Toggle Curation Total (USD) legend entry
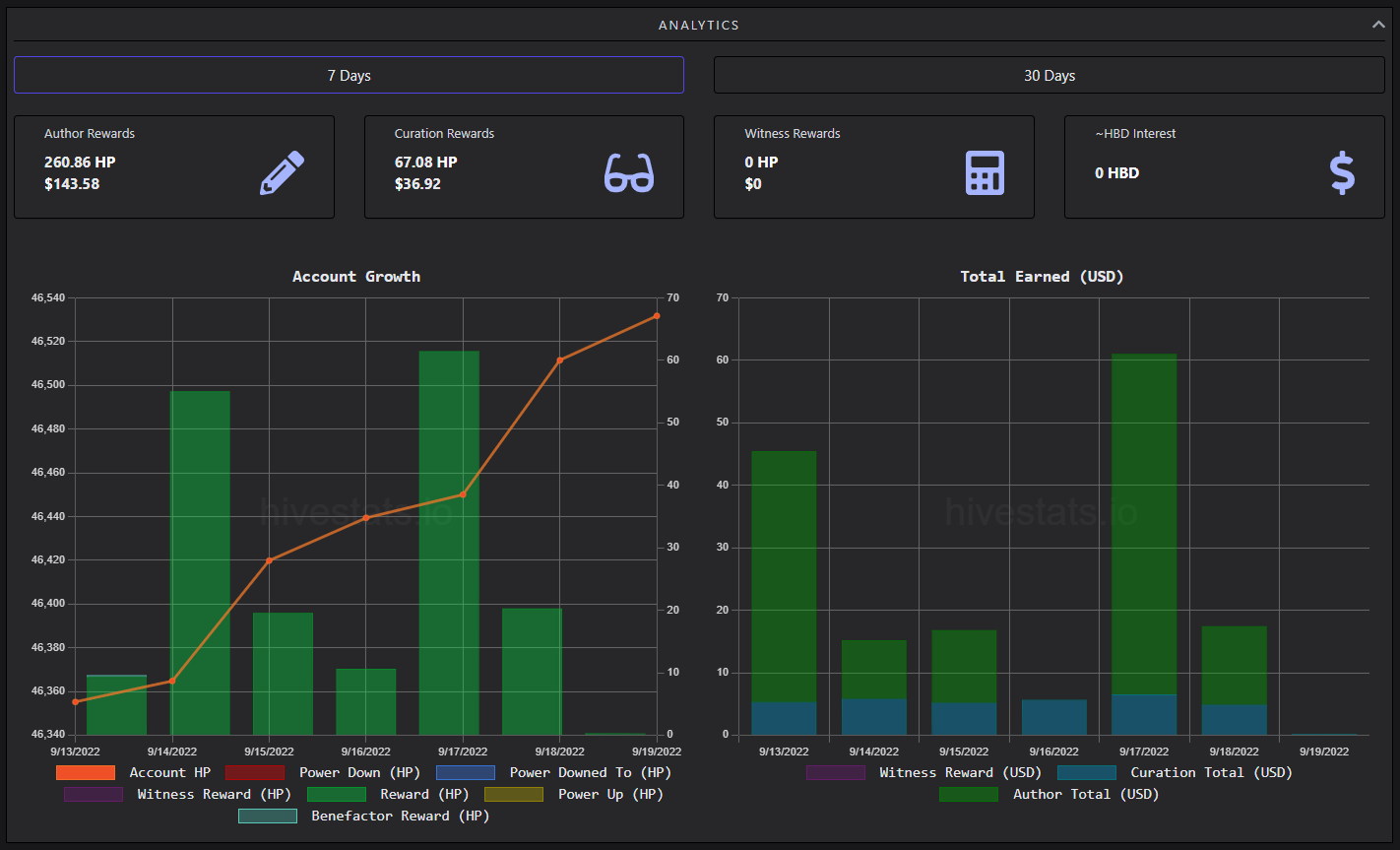The image size is (1400, 850). (1175, 773)
